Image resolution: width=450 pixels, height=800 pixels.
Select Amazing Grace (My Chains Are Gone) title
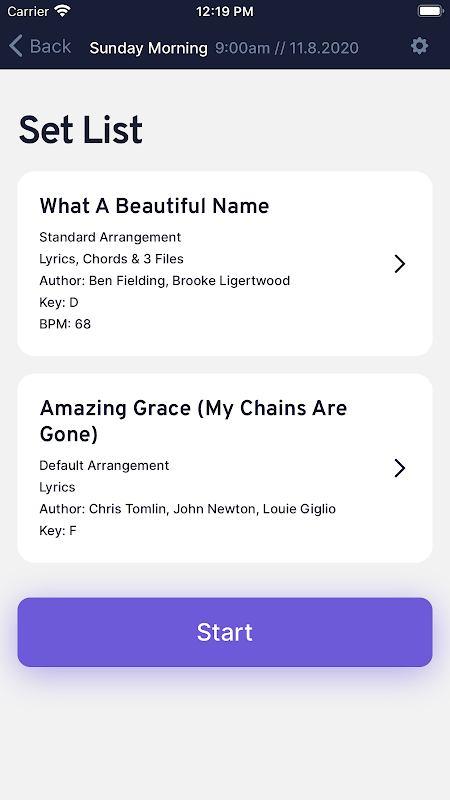coord(193,421)
